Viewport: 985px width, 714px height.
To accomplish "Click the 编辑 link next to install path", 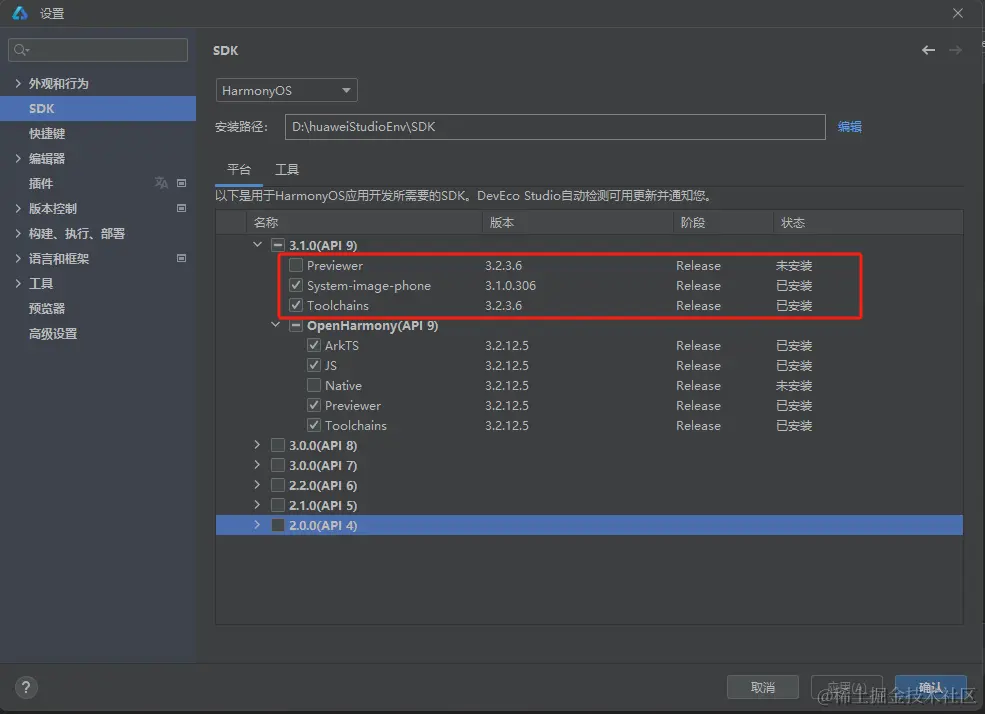I will click(849, 127).
